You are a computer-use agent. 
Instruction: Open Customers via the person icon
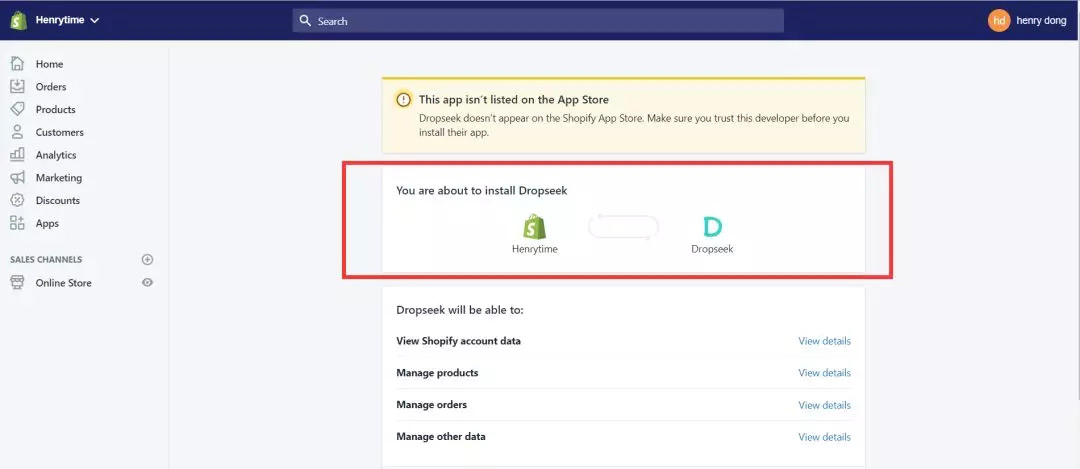pos(17,132)
